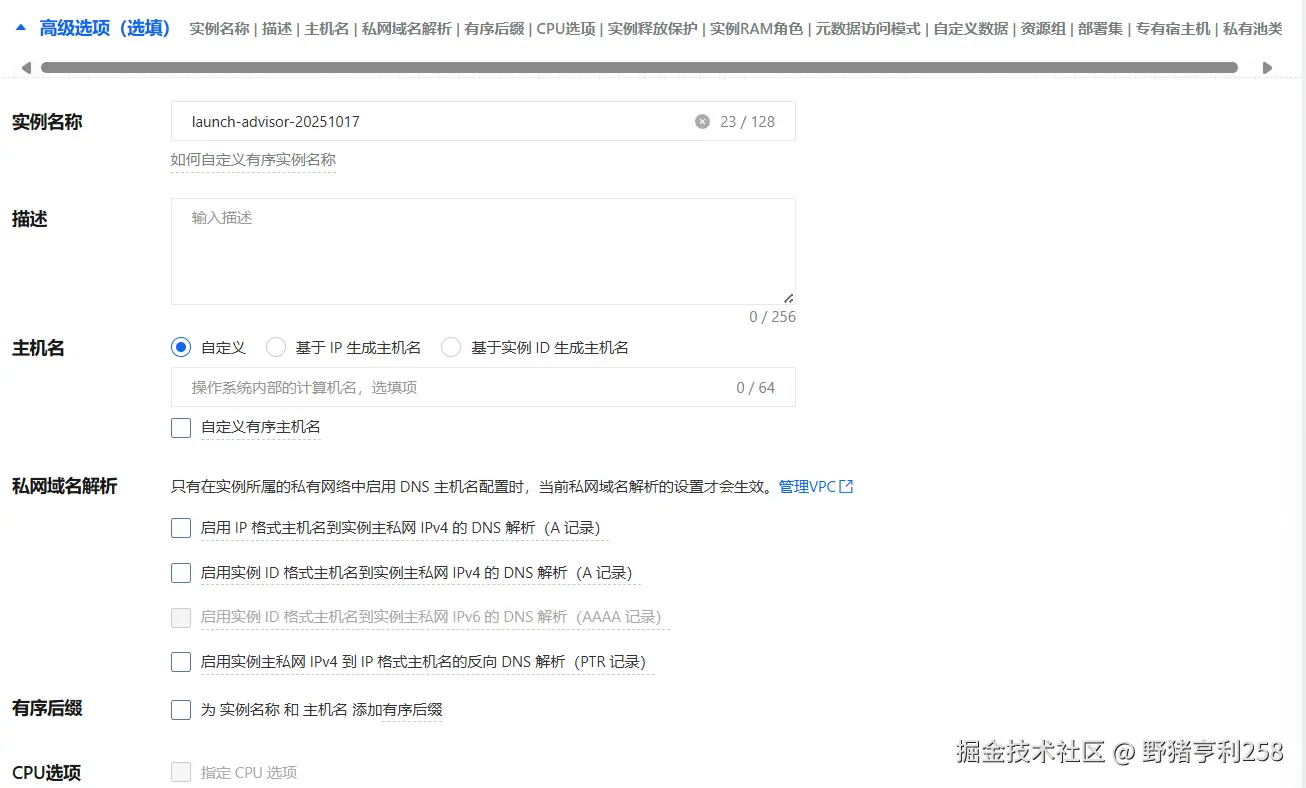The image size is (1306, 788).
Task: Jump to 资源组 anchor tab
Action: pos(1043,29)
